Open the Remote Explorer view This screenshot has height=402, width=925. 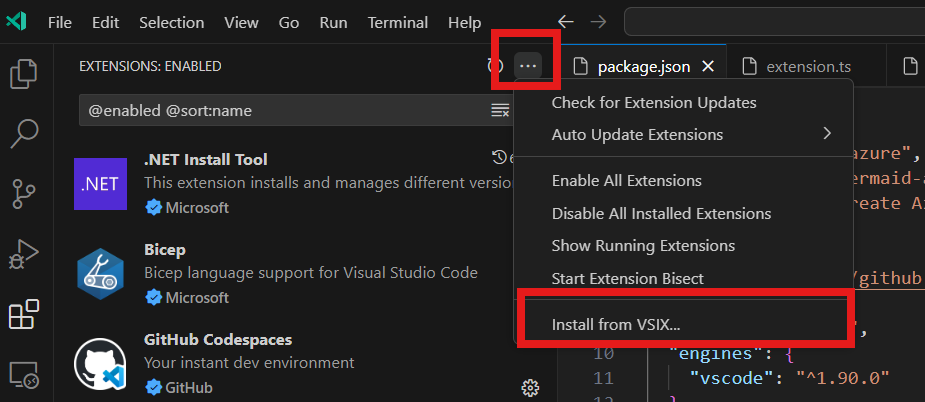point(24,375)
